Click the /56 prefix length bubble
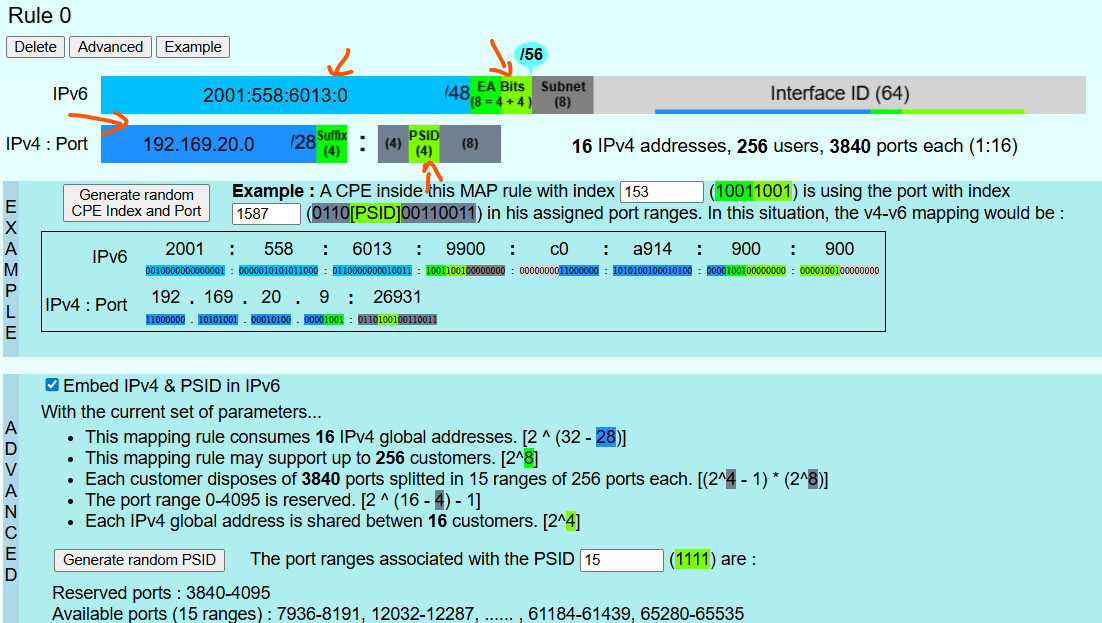This screenshot has width=1102, height=623. pyautogui.click(x=531, y=56)
